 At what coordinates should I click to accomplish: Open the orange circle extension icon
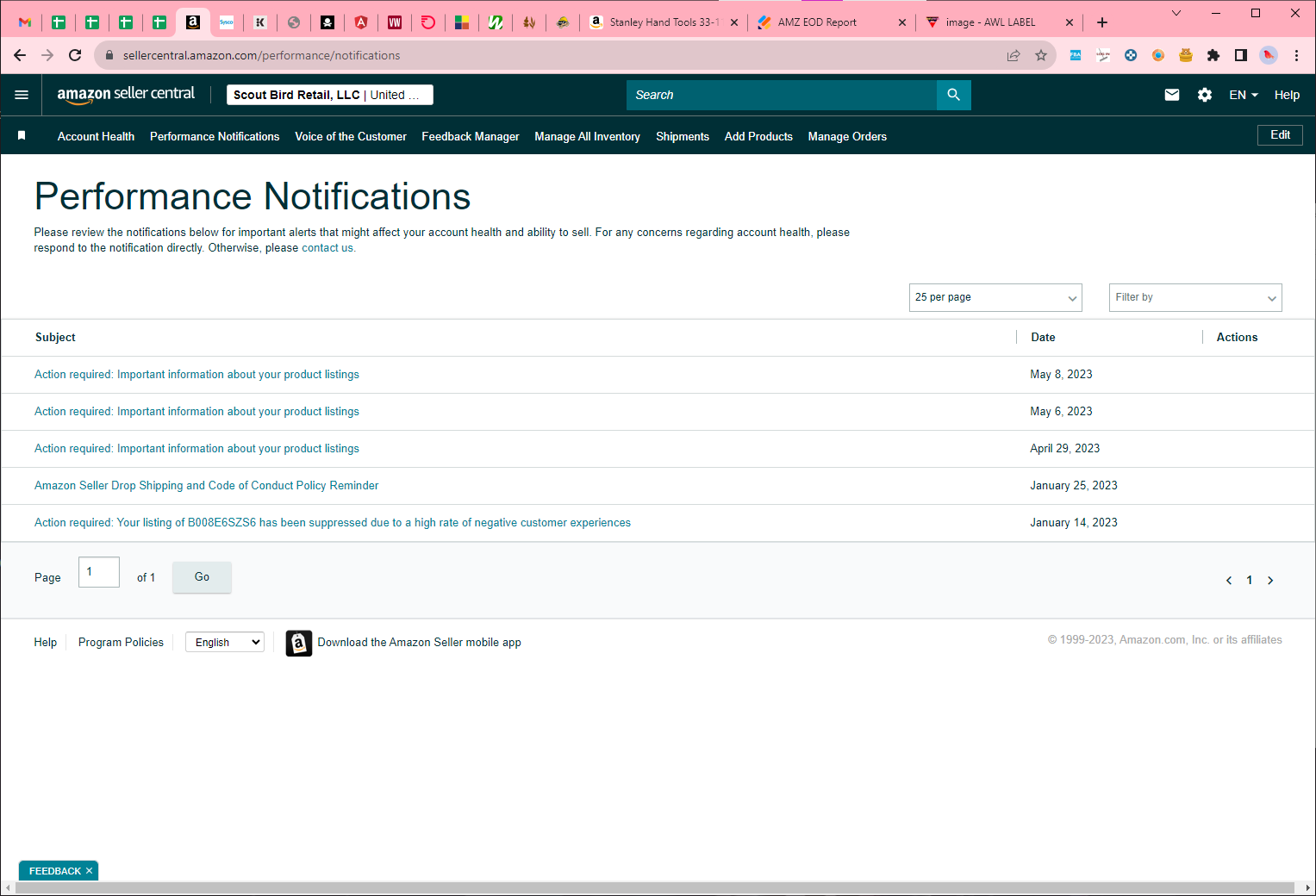(1158, 55)
